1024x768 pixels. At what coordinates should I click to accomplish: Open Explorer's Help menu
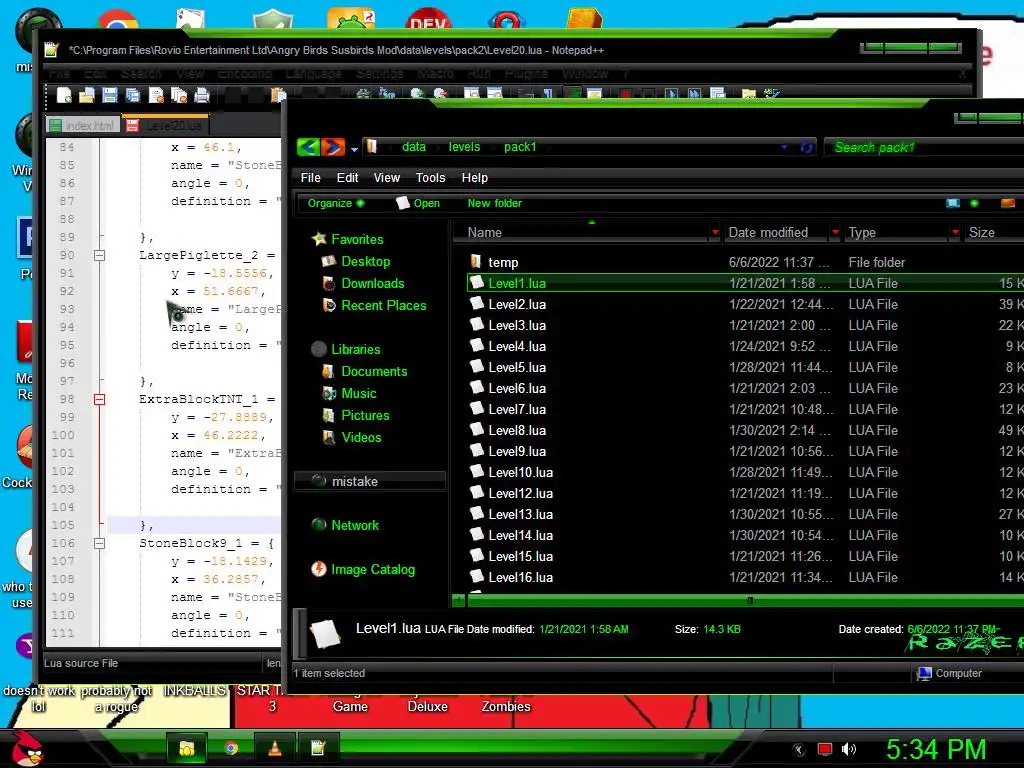pos(475,178)
